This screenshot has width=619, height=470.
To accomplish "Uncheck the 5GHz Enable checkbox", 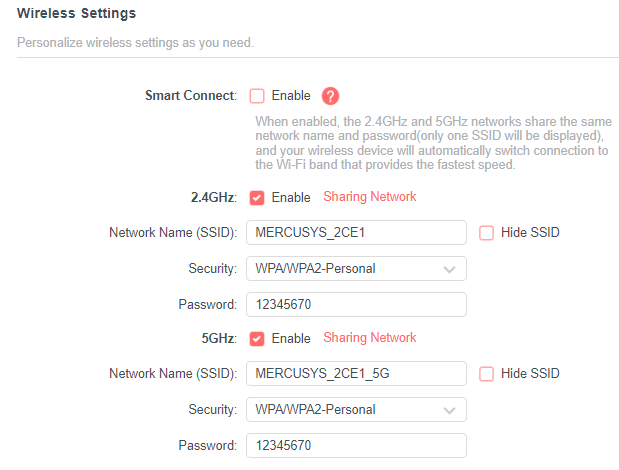I will tap(257, 339).
